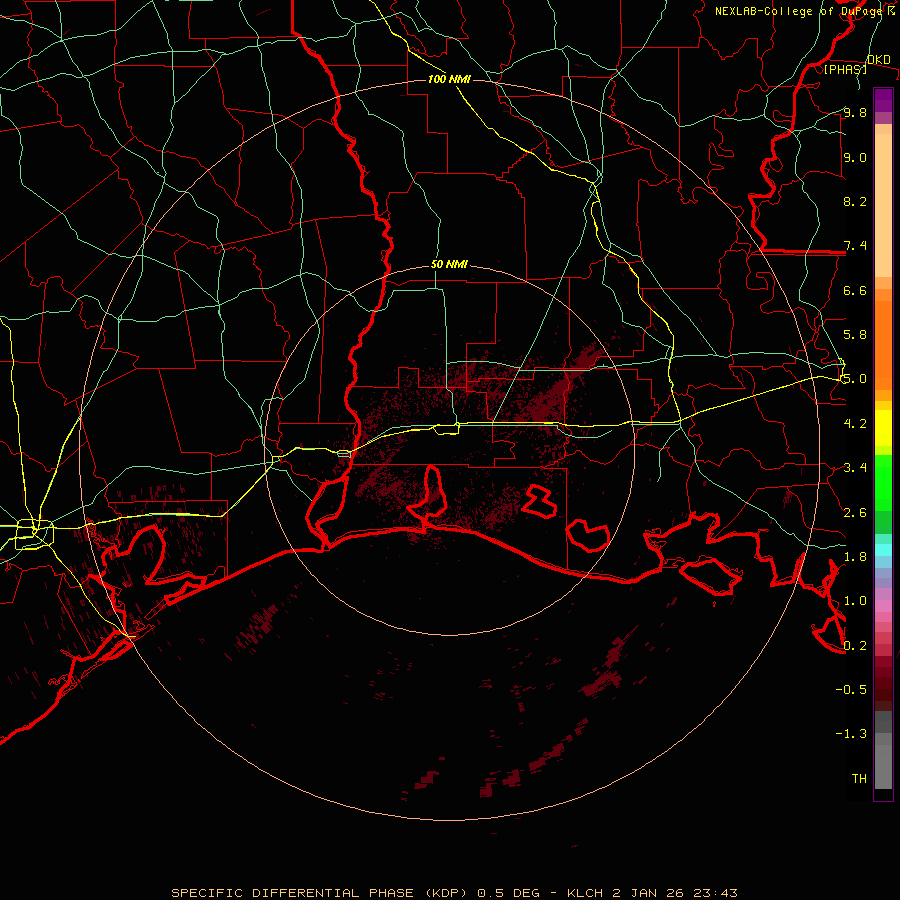Pick the purple swatch atop color bar
The height and width of the screenshot is (900, 900).
[883, 100]
